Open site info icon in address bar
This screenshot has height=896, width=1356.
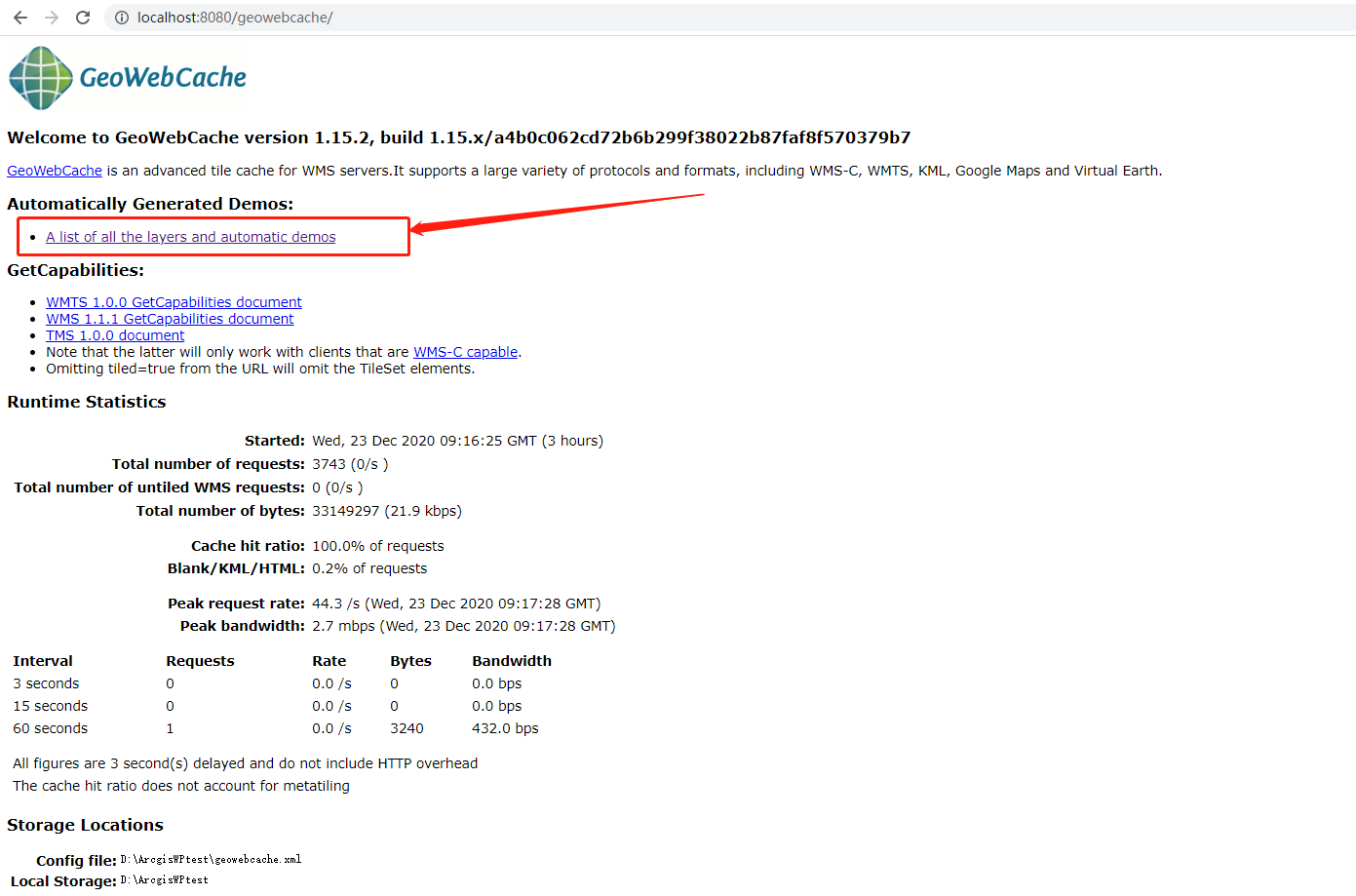coord(122,18)
